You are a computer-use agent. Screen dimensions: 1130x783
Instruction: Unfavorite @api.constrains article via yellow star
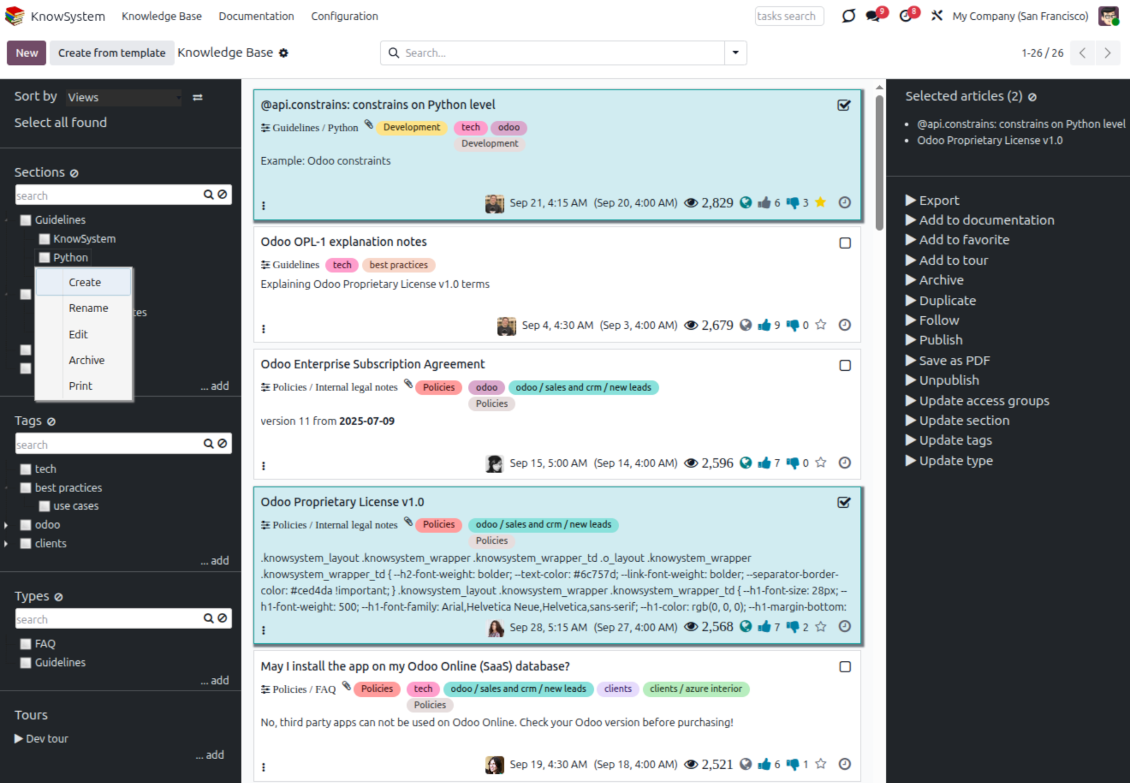pyautogui.click(x=820, y=203)
